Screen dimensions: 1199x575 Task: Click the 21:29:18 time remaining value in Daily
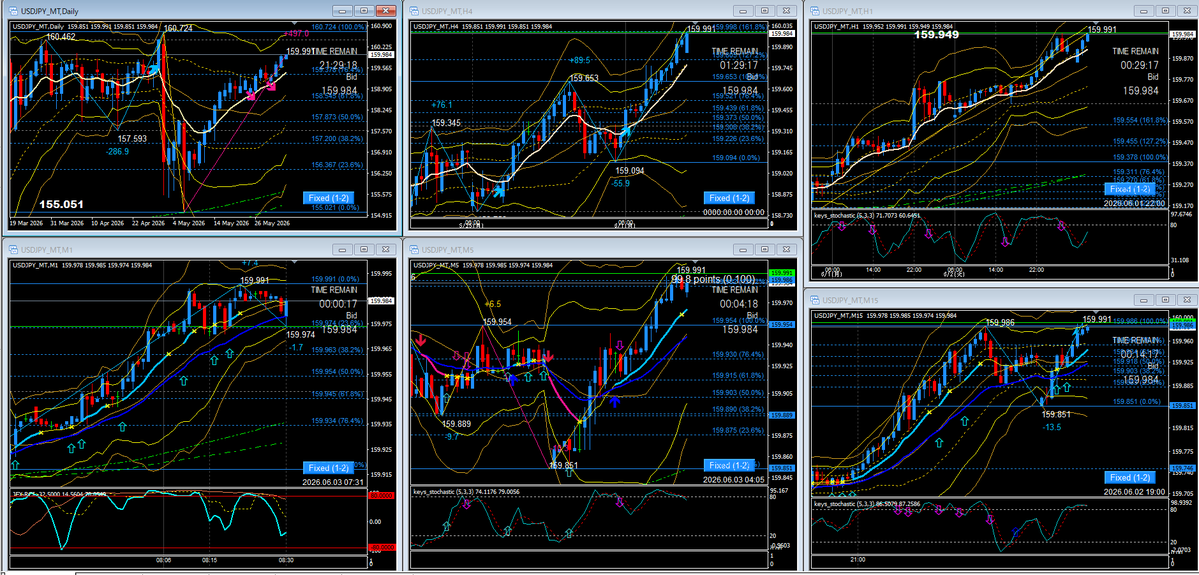(338, 65)
